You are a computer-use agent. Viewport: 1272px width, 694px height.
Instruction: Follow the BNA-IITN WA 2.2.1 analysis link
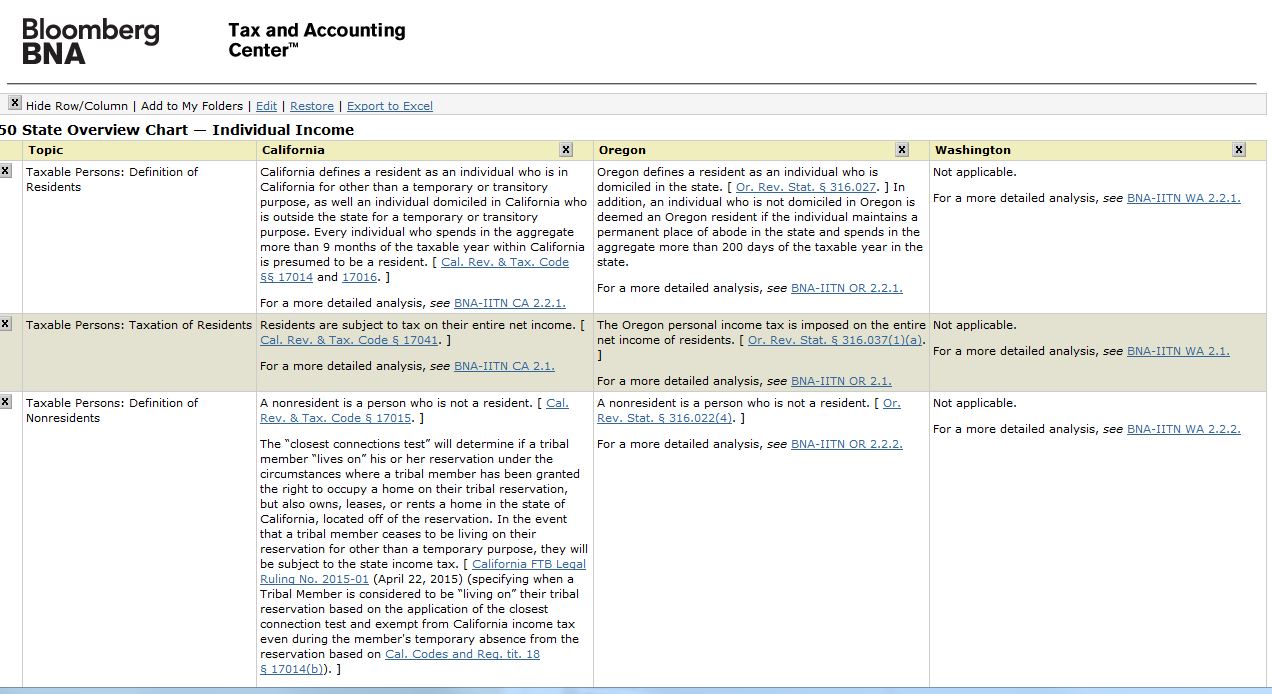click(x=1183, y=197)
